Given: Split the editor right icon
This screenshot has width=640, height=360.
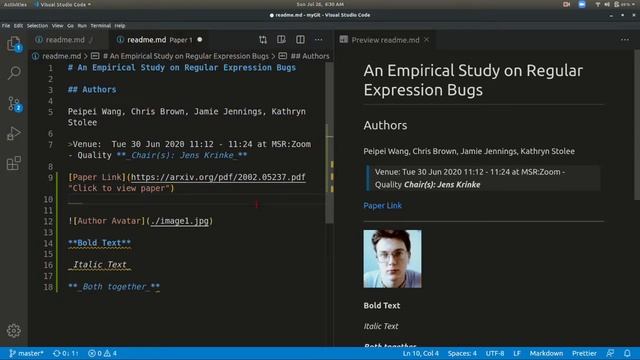Looking at the screenshot, I should pos(300,40).
